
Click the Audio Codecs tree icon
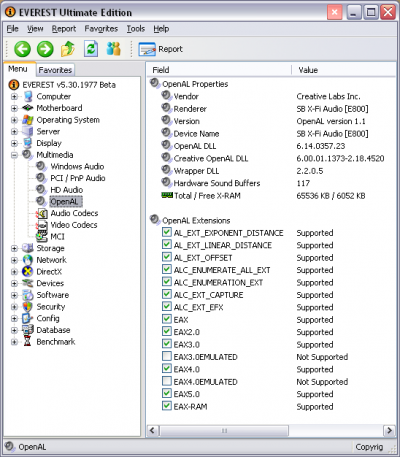pos(42,213)
